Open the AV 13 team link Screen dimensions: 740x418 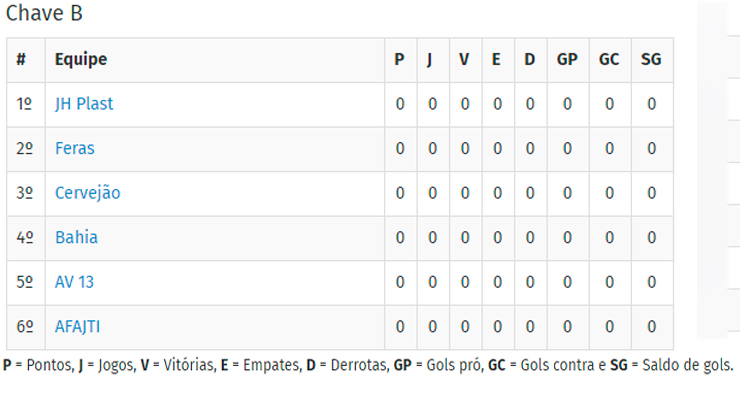[x=74, y=282]
